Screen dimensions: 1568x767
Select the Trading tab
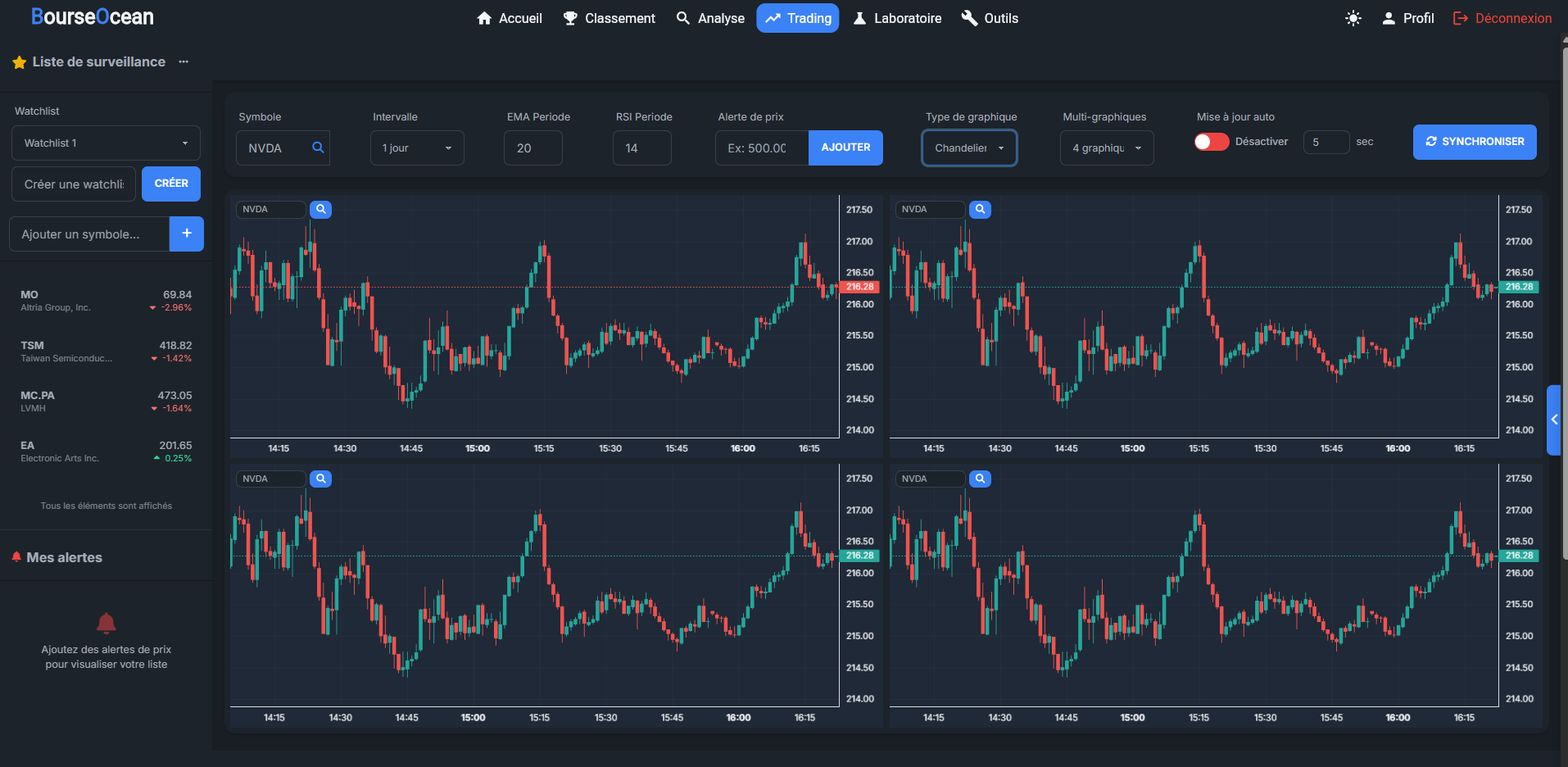[x=798, y=18]
